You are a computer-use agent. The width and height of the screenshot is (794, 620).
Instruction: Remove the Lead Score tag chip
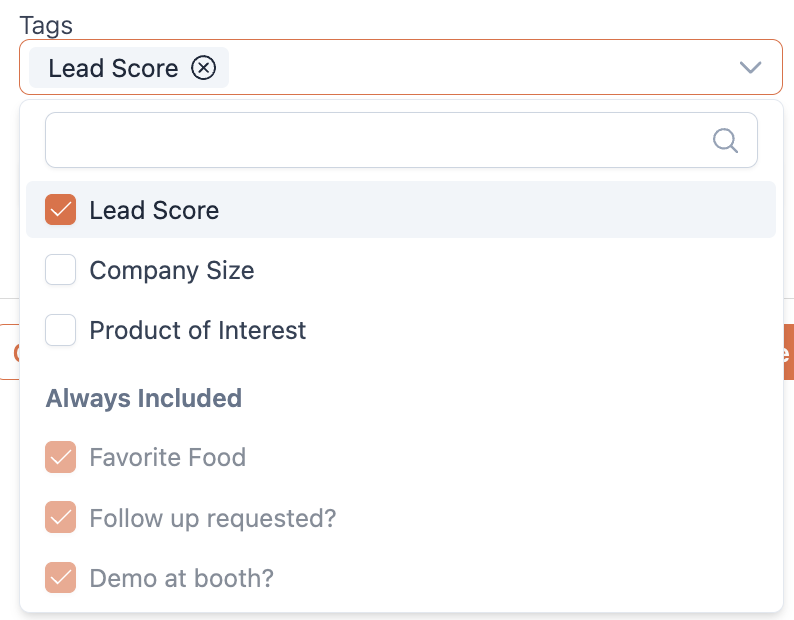click(204, 68)
